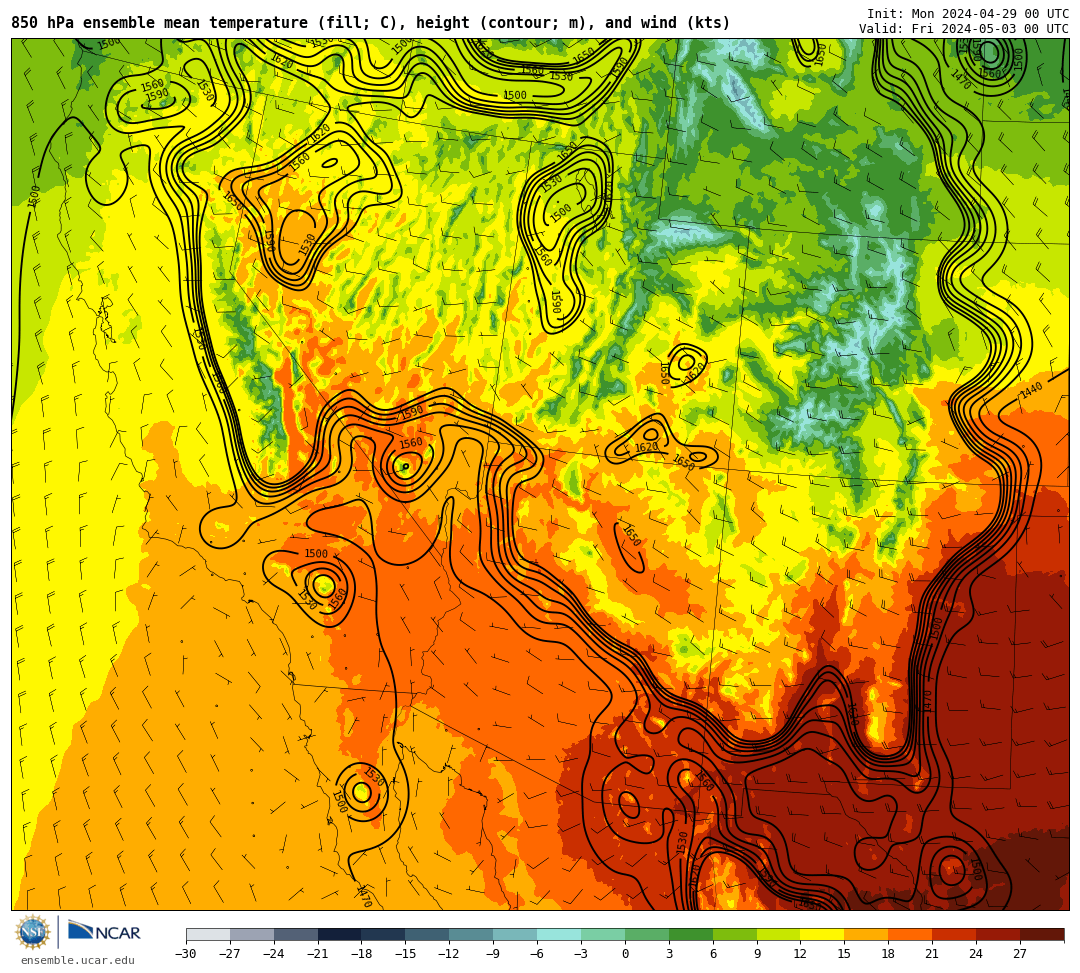Pick the darkest maroon swatch above 27
Screen dimensions: 1080x973
coord(1042,934)
